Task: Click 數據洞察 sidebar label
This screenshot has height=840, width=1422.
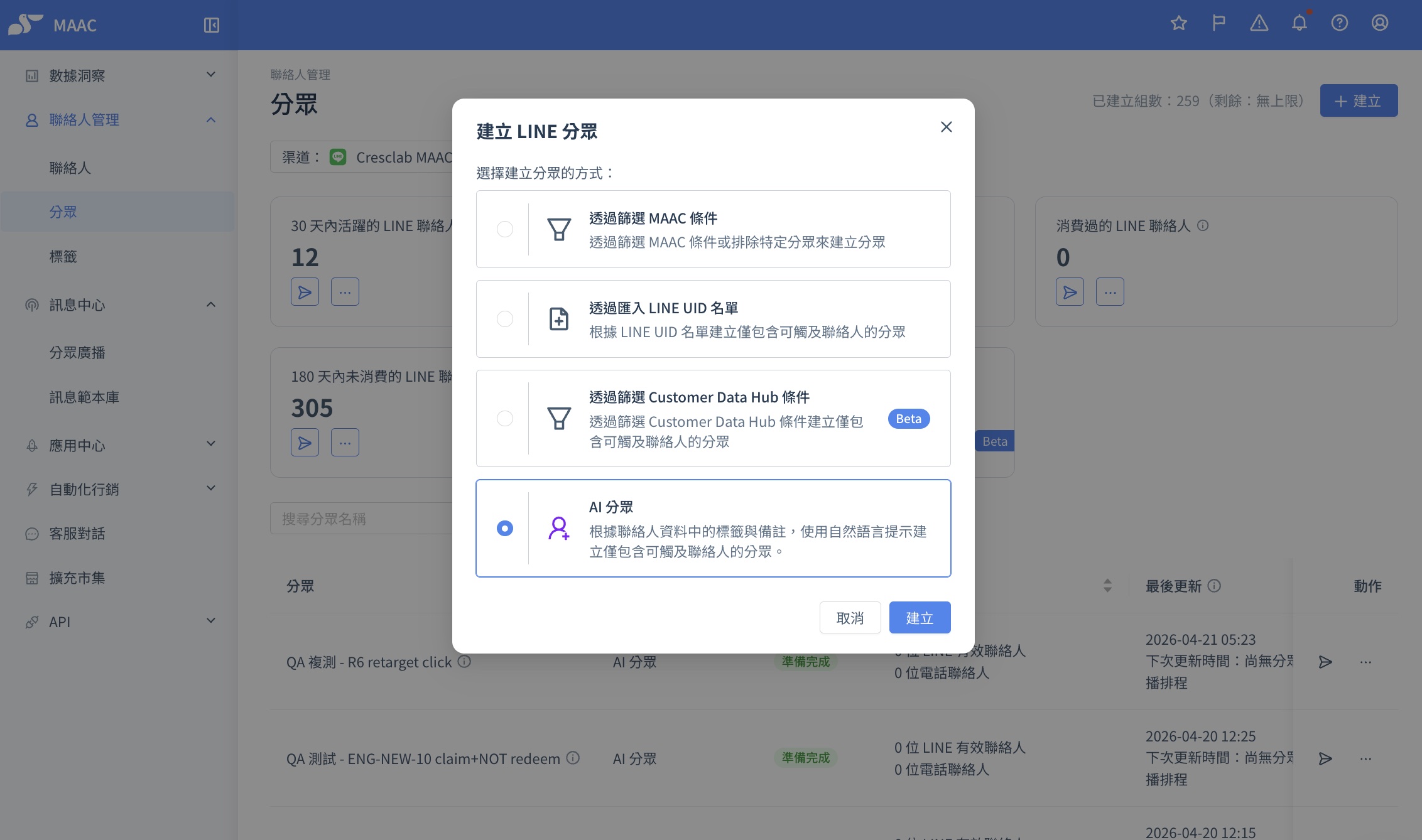Action: [x=77, y=75]
